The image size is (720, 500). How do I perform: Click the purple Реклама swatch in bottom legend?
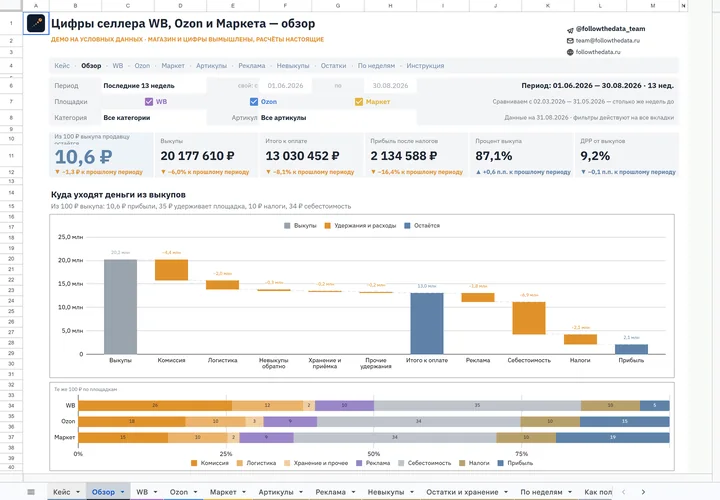(x=359, y=463)
